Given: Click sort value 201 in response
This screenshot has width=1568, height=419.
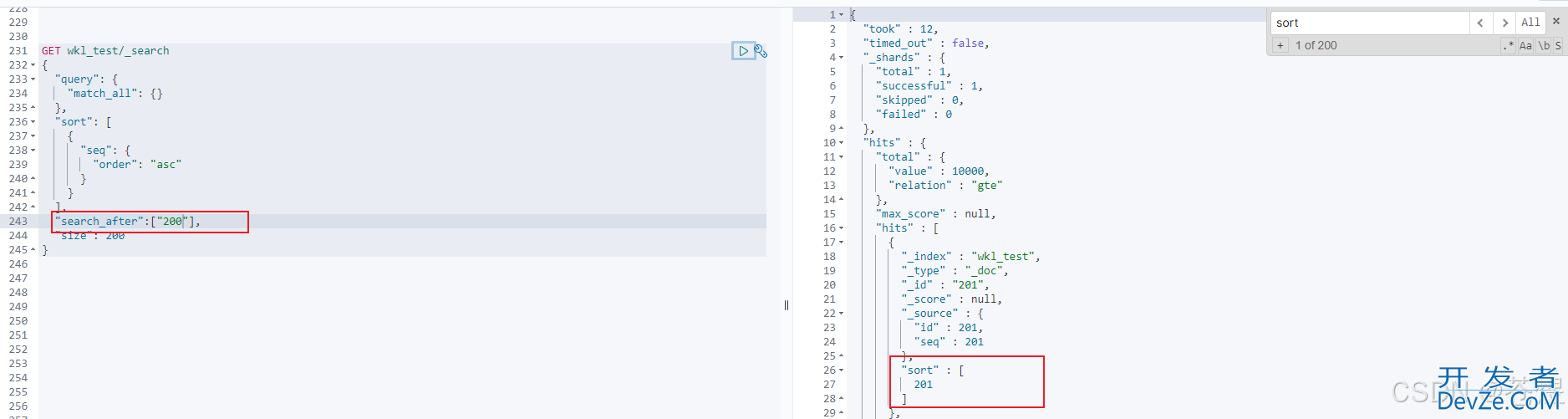Looking at the screenshot, I should click(x=924, y=385).
